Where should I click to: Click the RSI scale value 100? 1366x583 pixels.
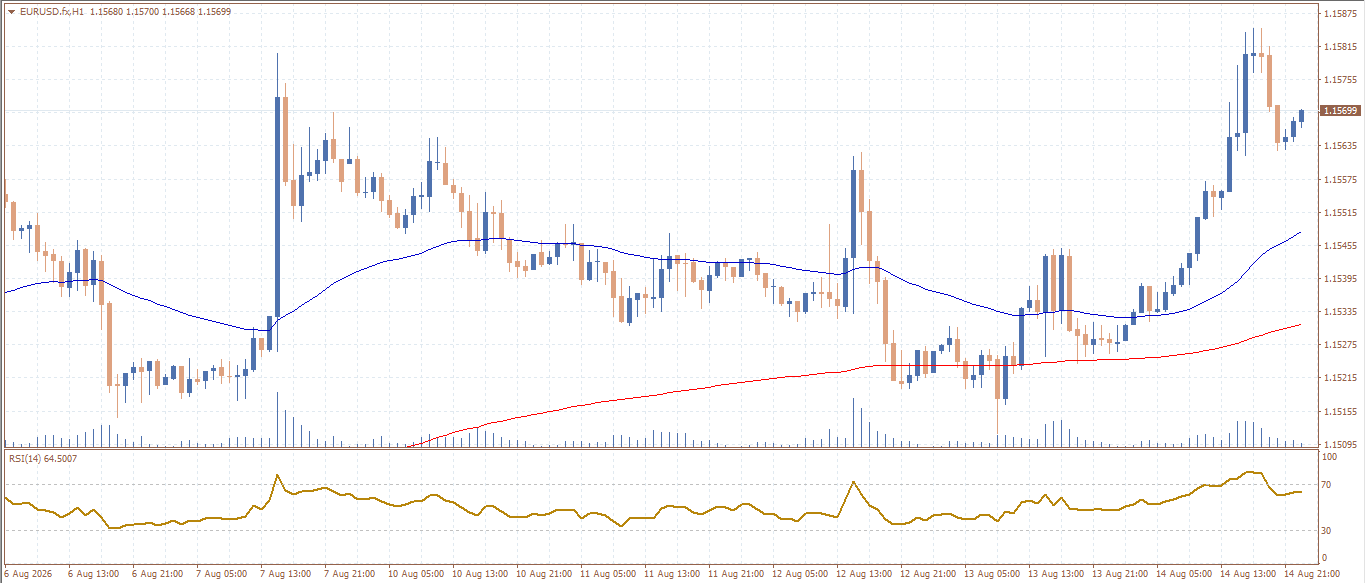1330,457
